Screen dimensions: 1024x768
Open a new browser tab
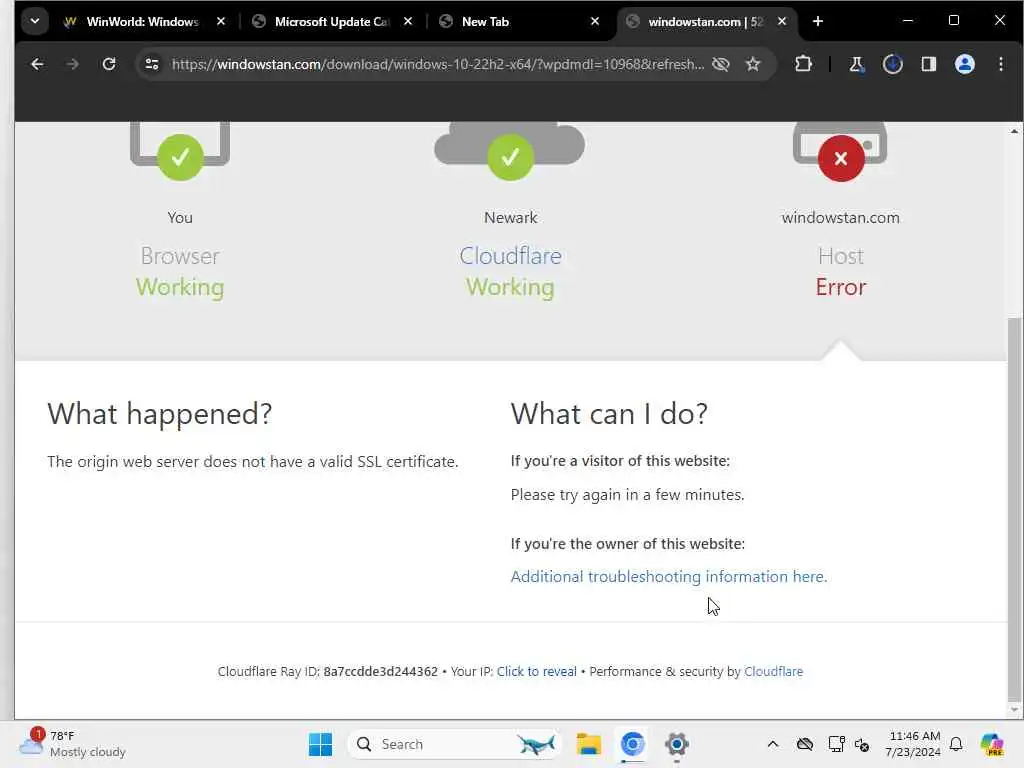tap(818, 22)
